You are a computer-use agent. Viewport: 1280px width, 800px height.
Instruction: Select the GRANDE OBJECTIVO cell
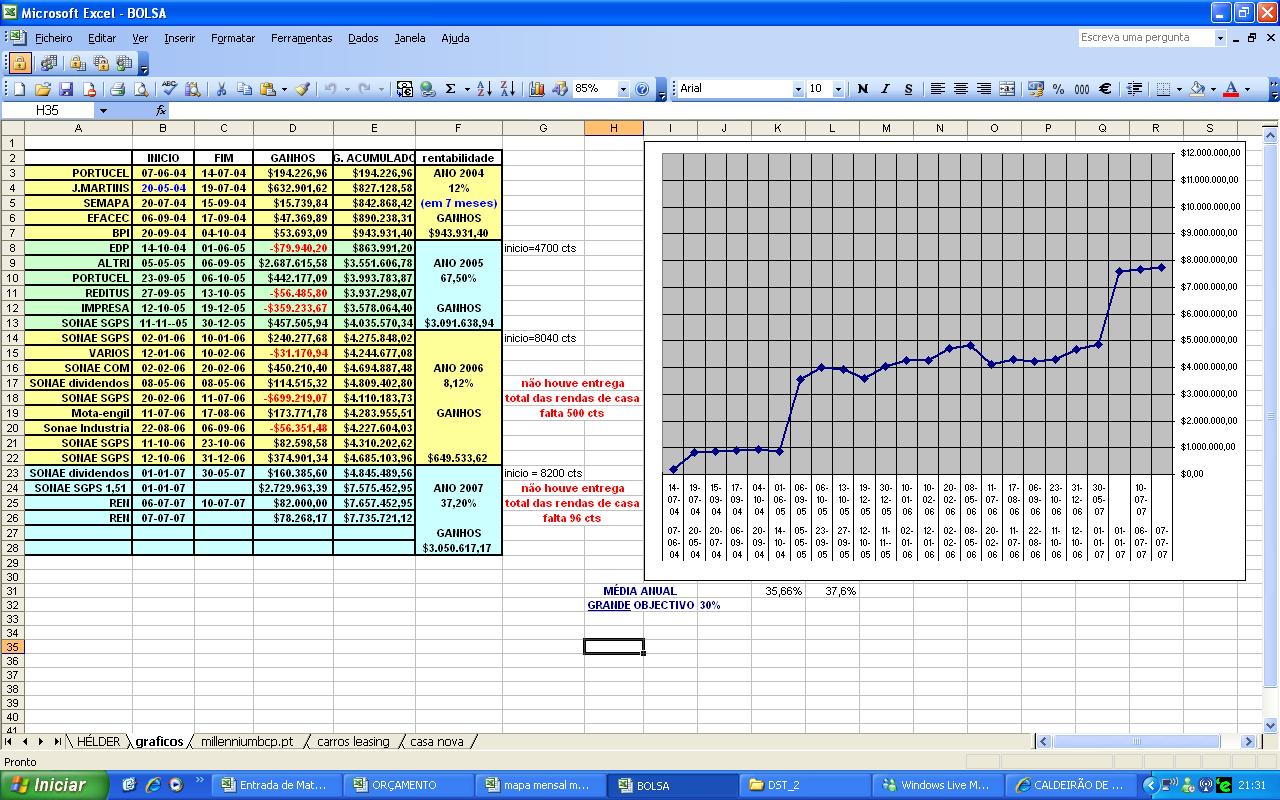[641, 605]
